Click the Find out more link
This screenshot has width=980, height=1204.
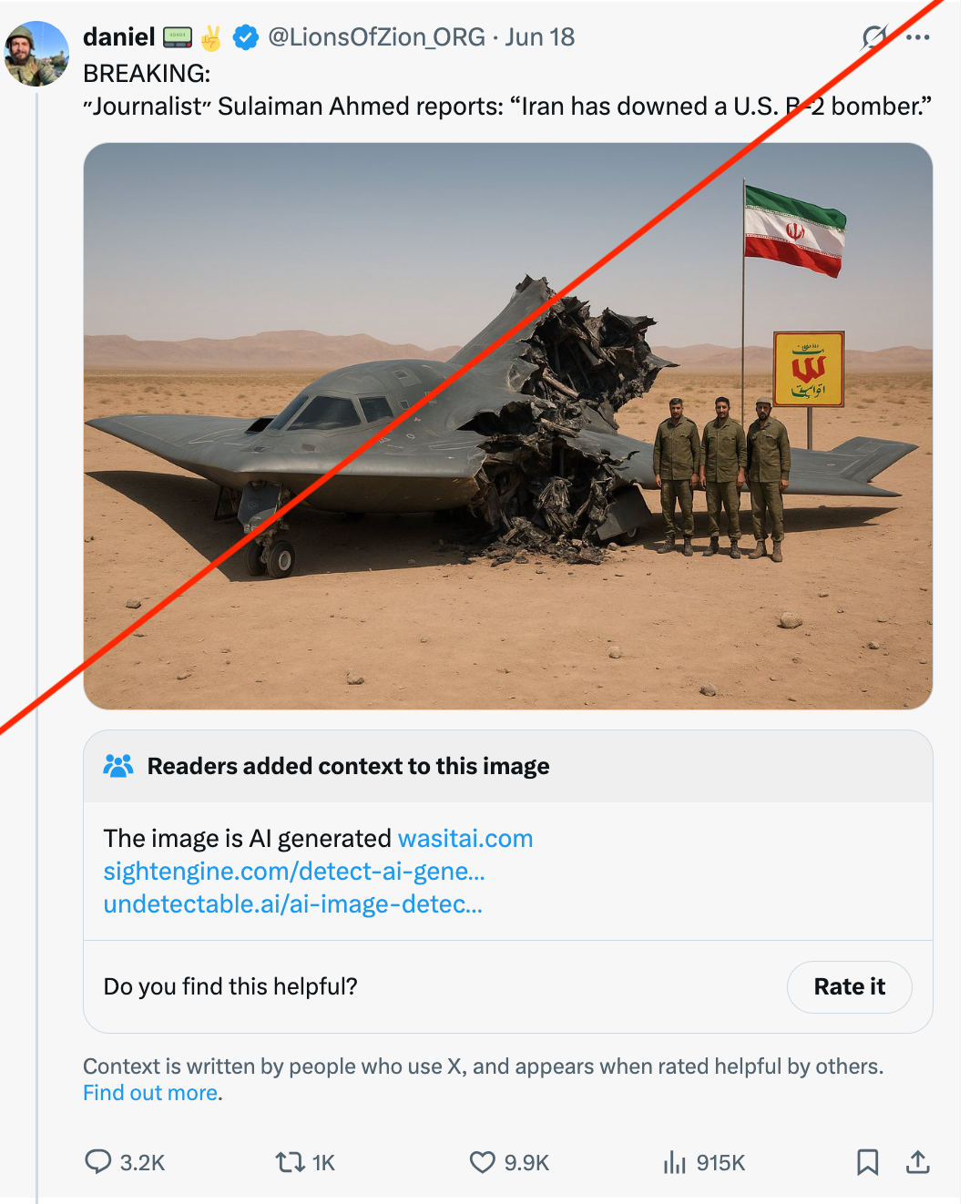click(150, 1093)
